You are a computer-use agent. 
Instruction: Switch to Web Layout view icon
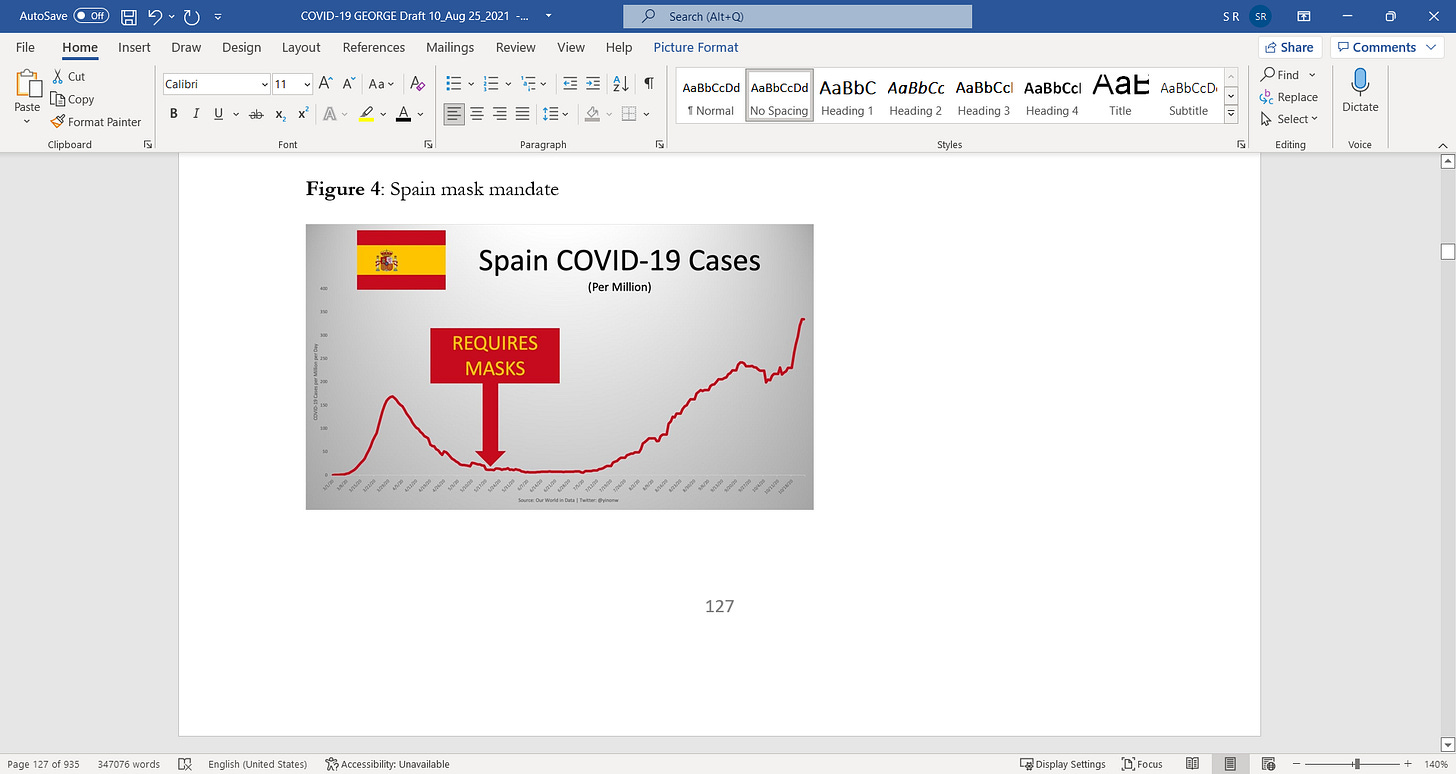(1268, 764)
